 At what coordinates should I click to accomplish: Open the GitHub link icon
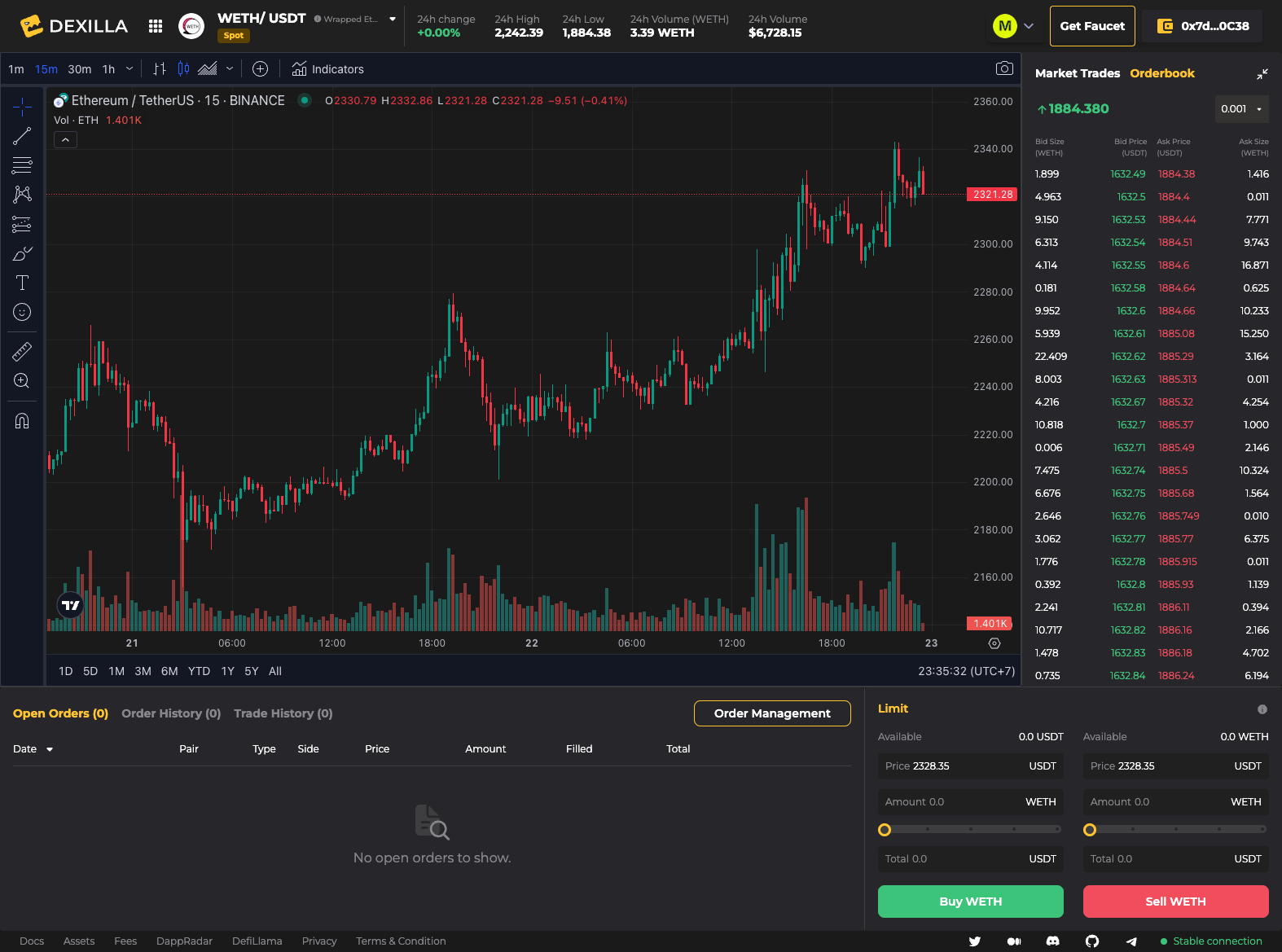tap(1092, 941)
